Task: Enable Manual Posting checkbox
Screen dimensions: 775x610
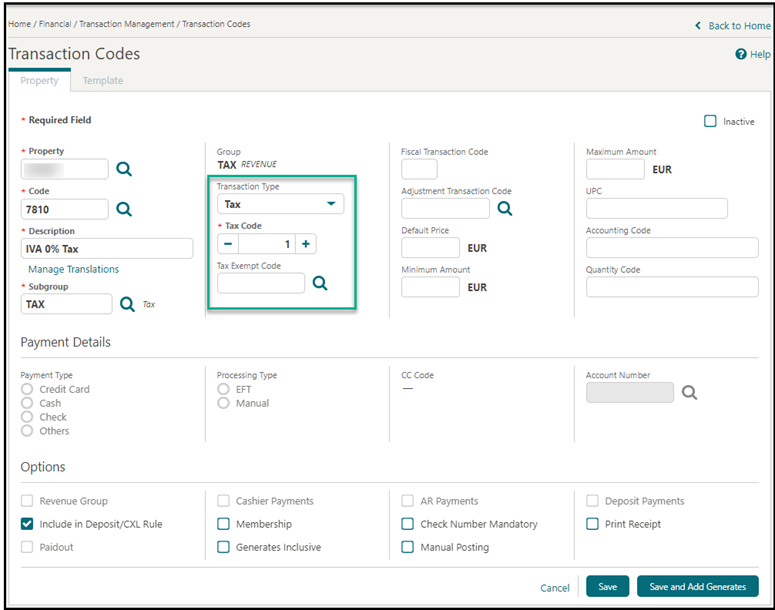Action: click(407, 547)
